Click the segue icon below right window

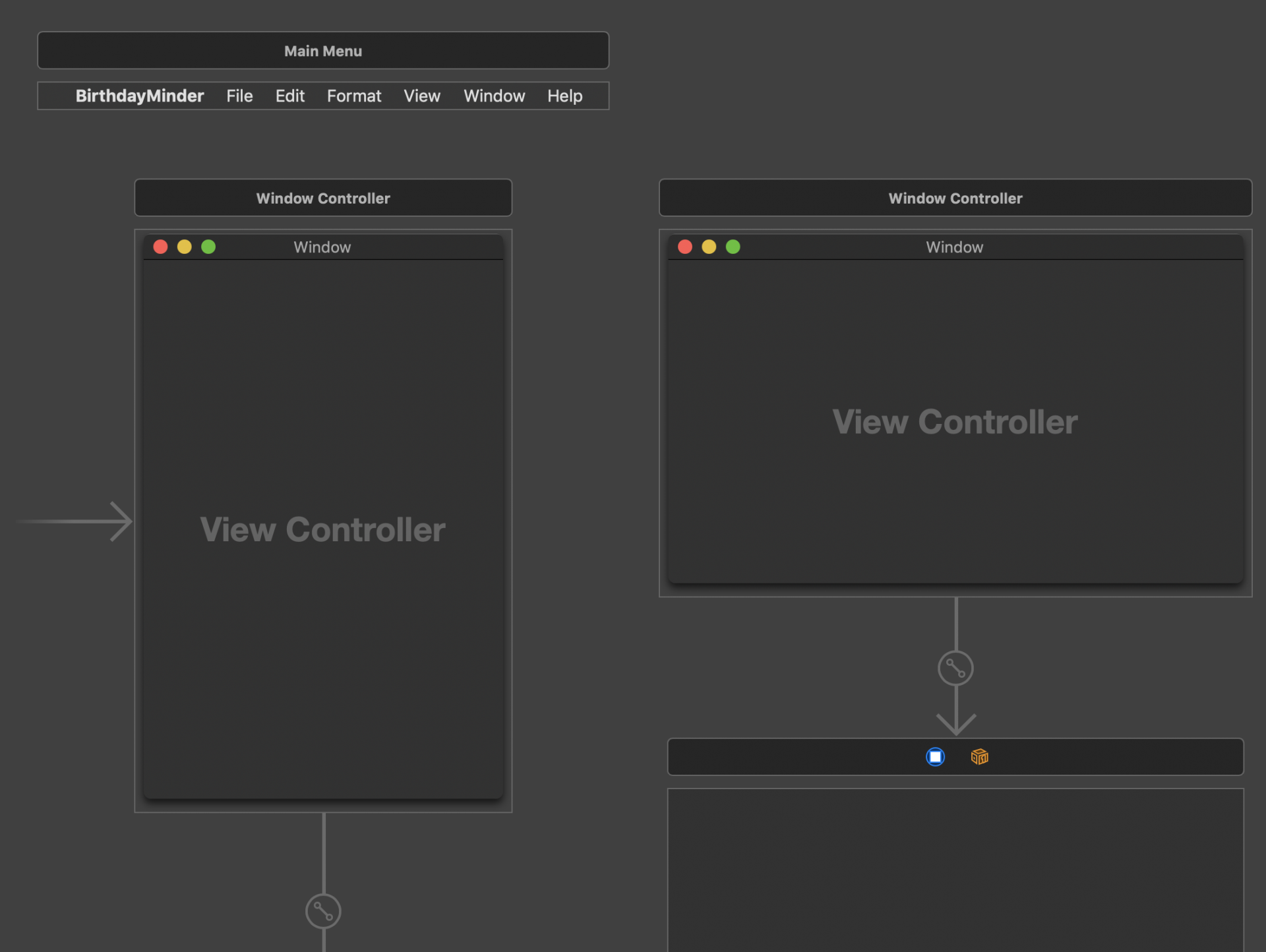(x=955, y=669)
